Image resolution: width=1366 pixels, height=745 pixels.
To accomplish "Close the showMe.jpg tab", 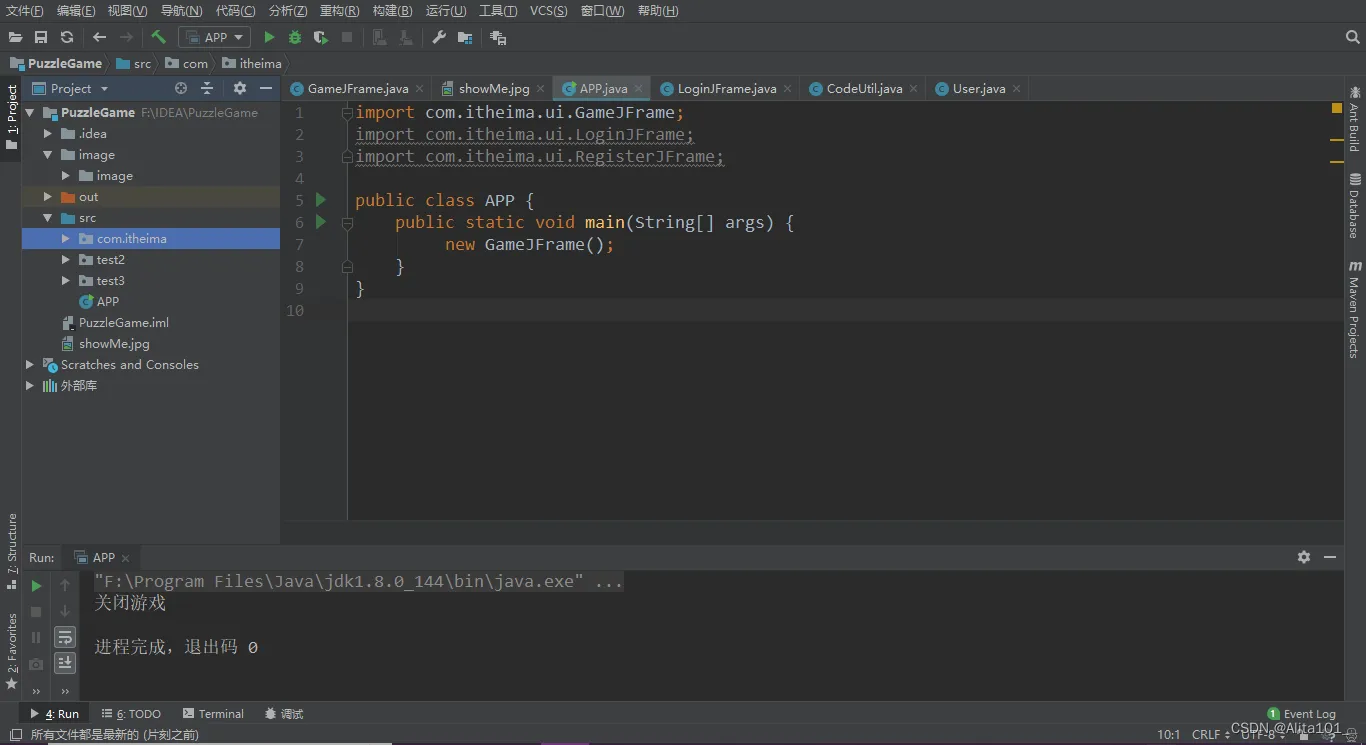I will [x=541, y=89].
